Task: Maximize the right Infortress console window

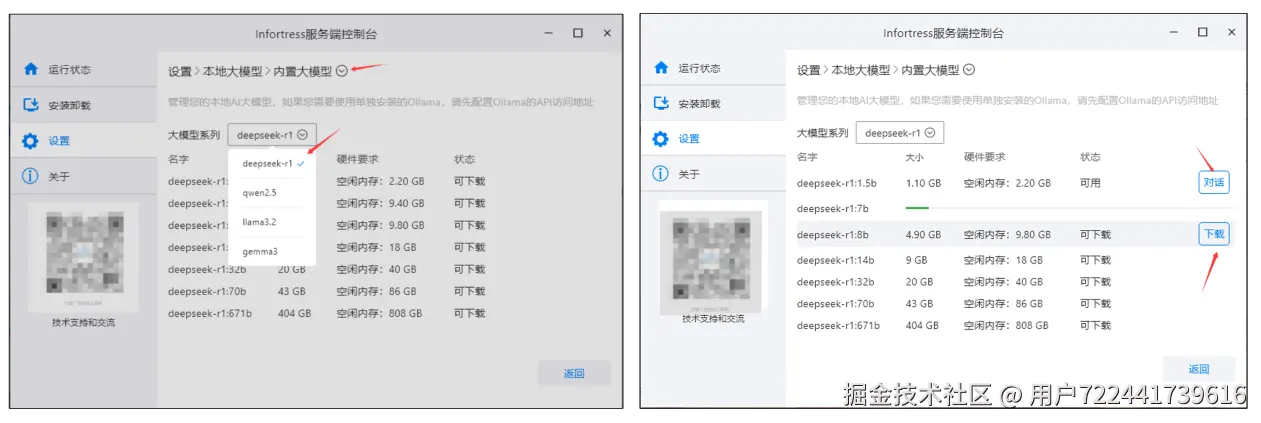Action: (x=1203, y=33)
